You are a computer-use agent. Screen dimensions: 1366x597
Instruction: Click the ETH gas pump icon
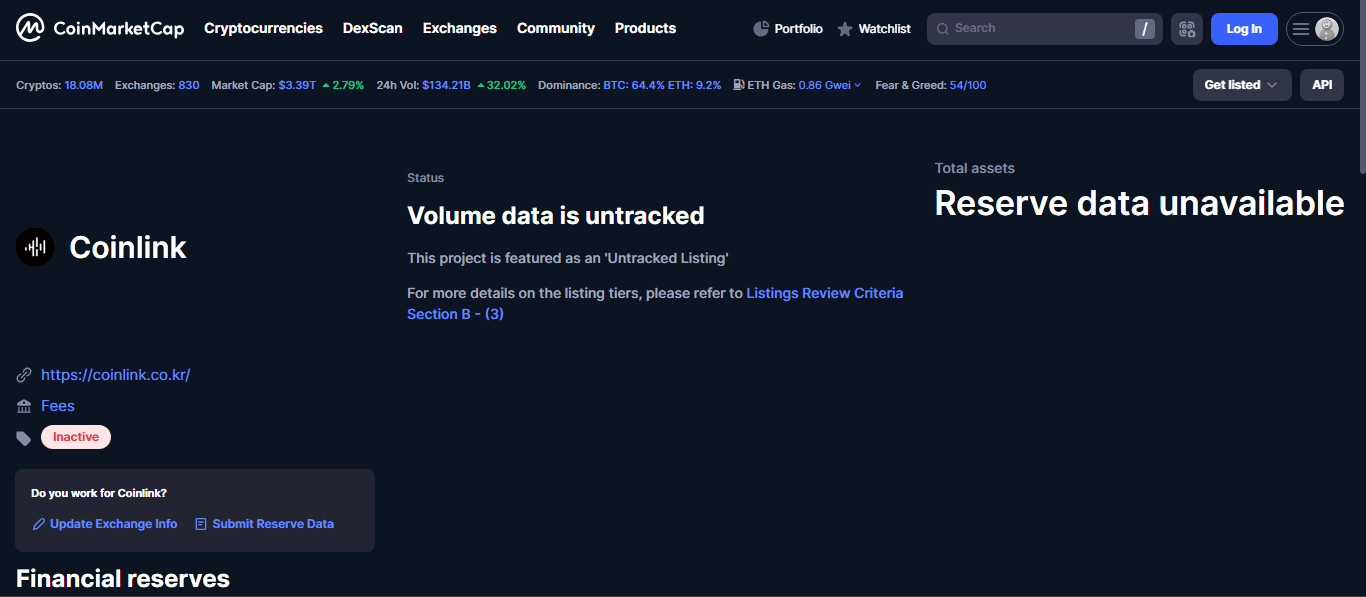point(738,85)
